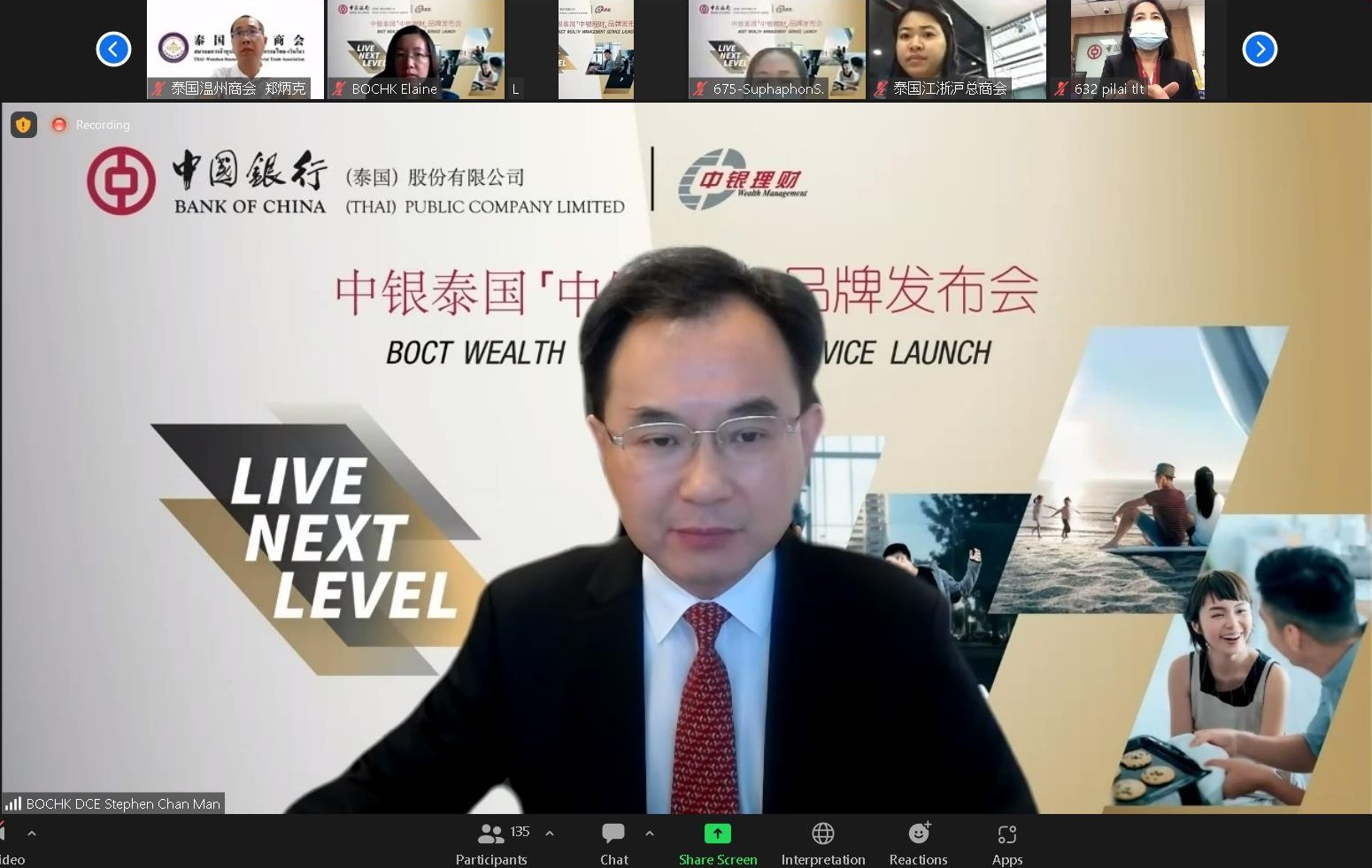Screen dimensions: 1372x868
Task: Select the BOCHK Elaine video thumbnail
Action: pyautogui.click(x=416, y=50)
